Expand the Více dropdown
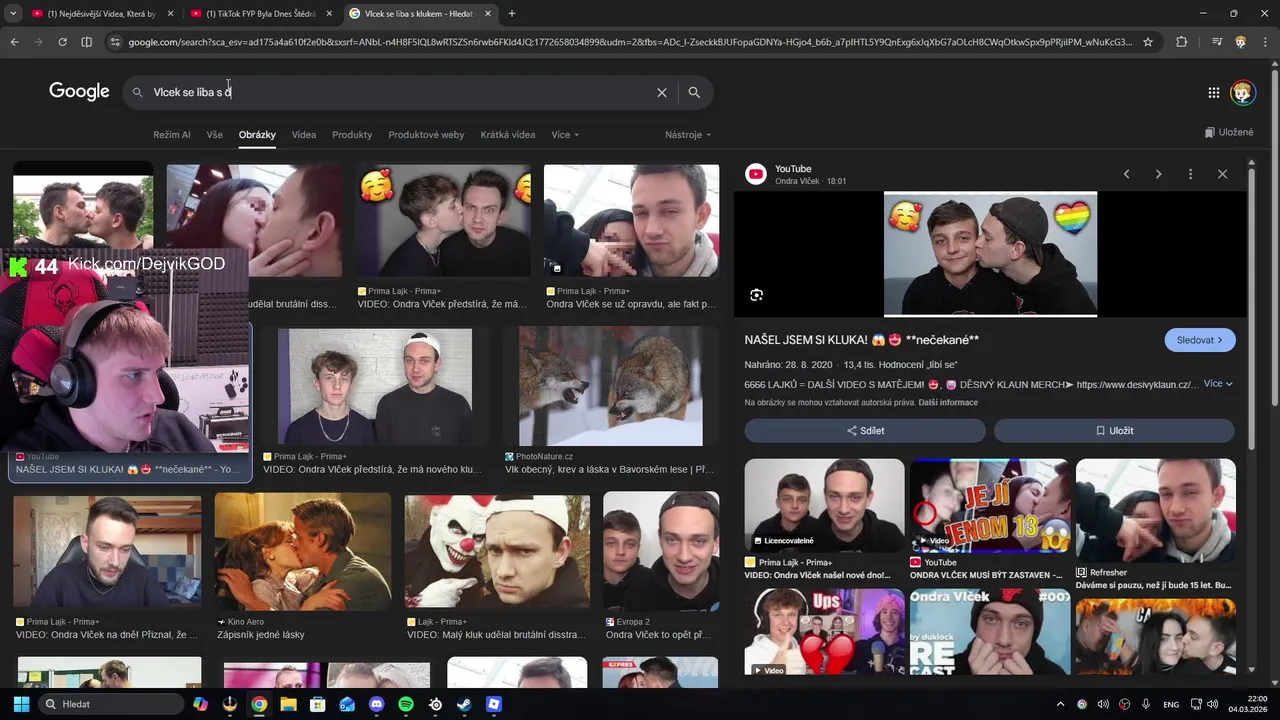 coord(565,135)
